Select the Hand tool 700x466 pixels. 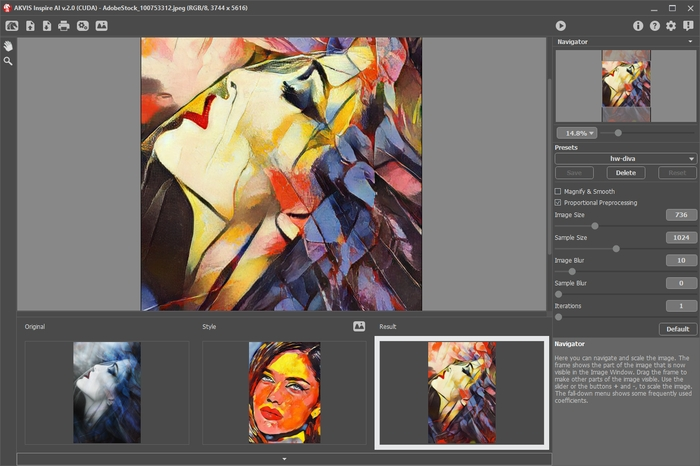8,46
